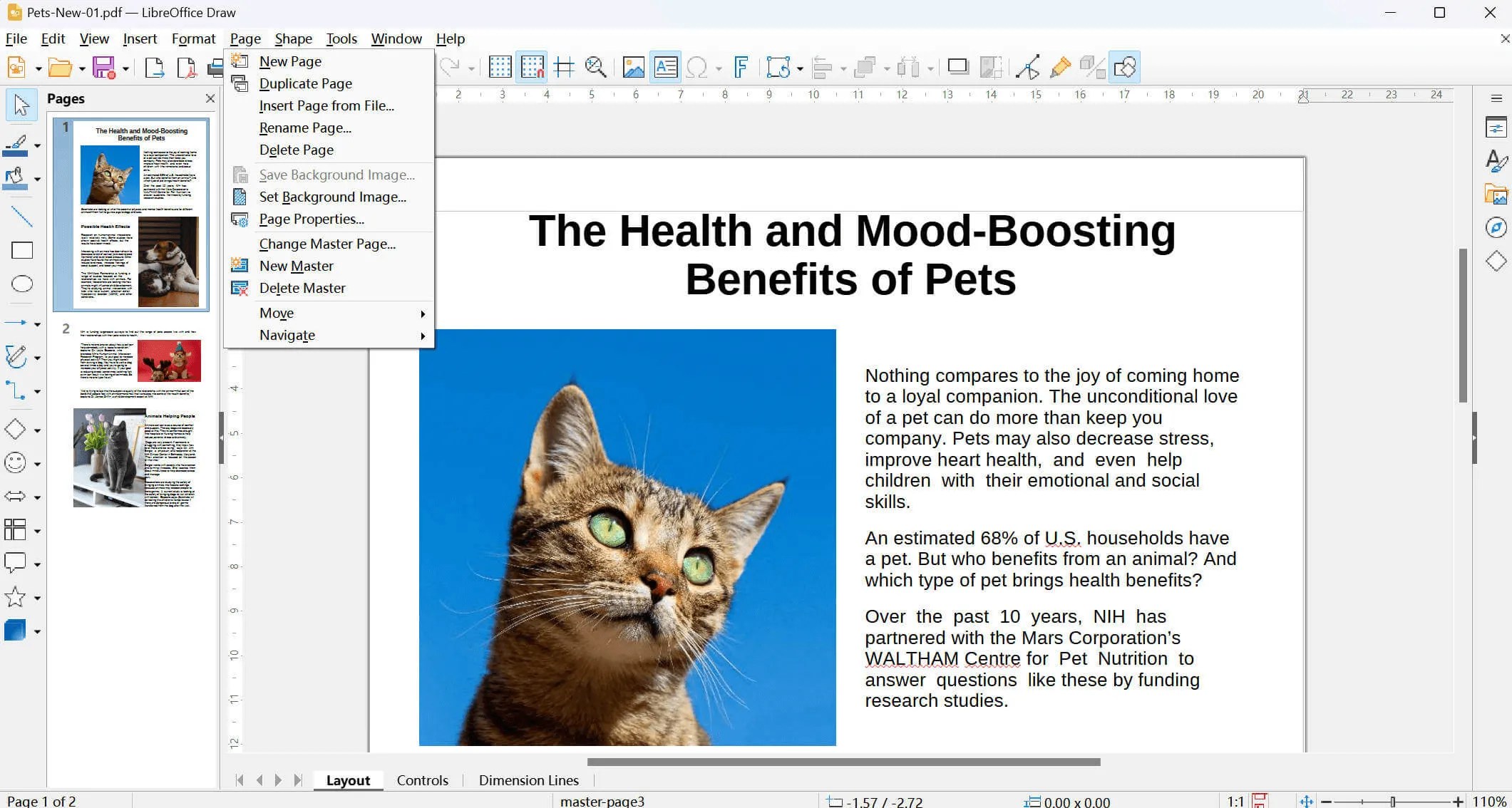Disable Snap to Grid

(532, 66)
